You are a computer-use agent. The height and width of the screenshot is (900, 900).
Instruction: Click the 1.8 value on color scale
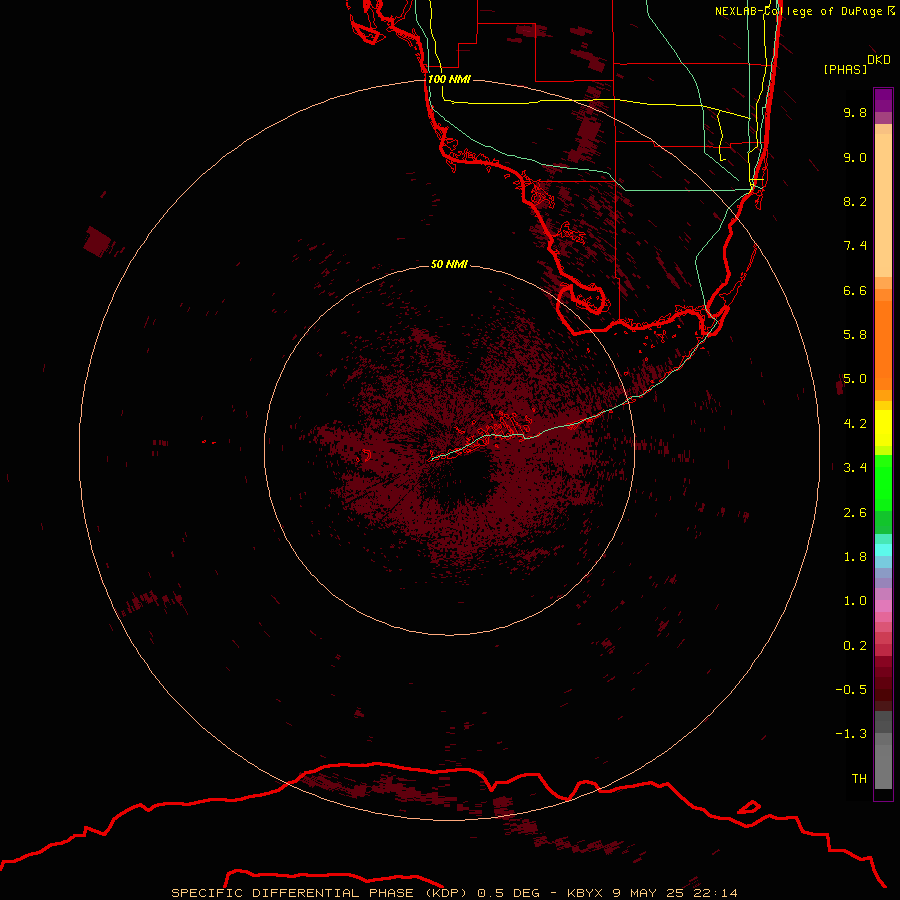tap(855, 557)
